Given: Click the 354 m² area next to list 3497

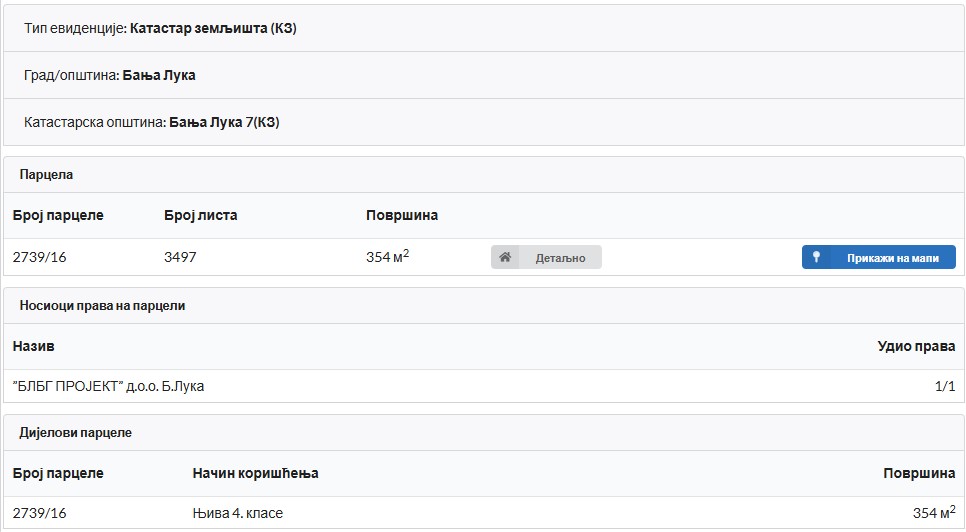Looking at the screenshot, I should click(x=387, y=257).
